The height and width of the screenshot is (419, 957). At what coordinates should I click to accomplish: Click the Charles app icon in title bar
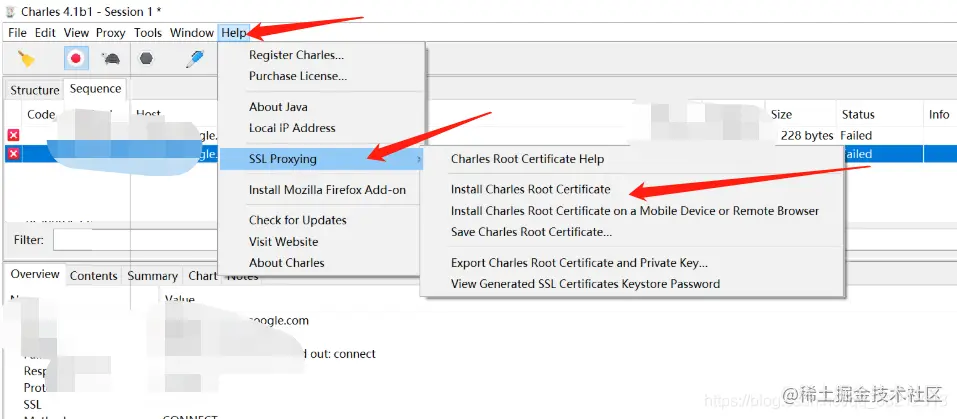(10, 12)
